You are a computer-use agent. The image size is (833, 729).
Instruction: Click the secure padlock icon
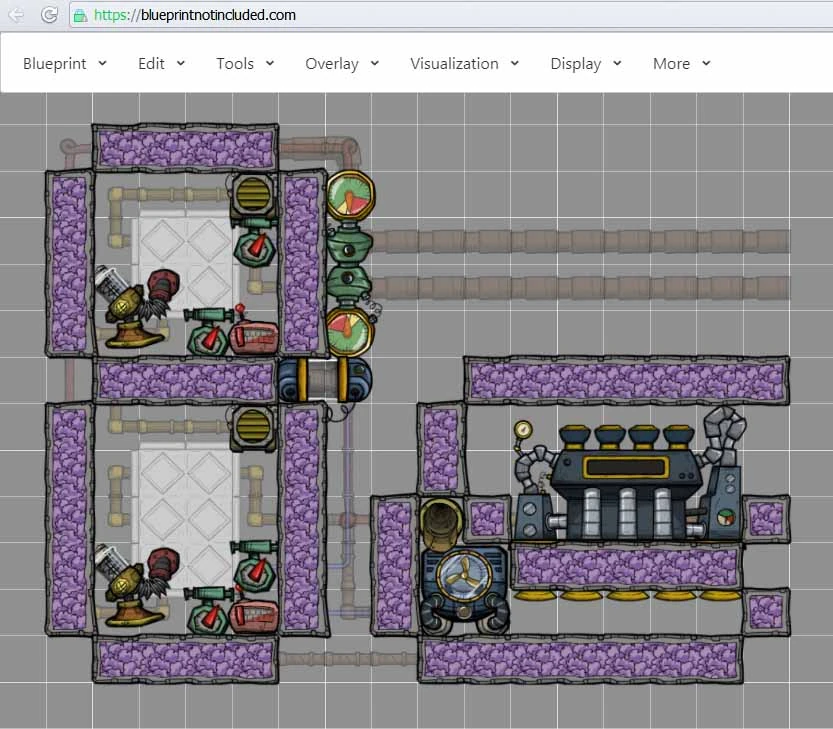tap(80, 15)
